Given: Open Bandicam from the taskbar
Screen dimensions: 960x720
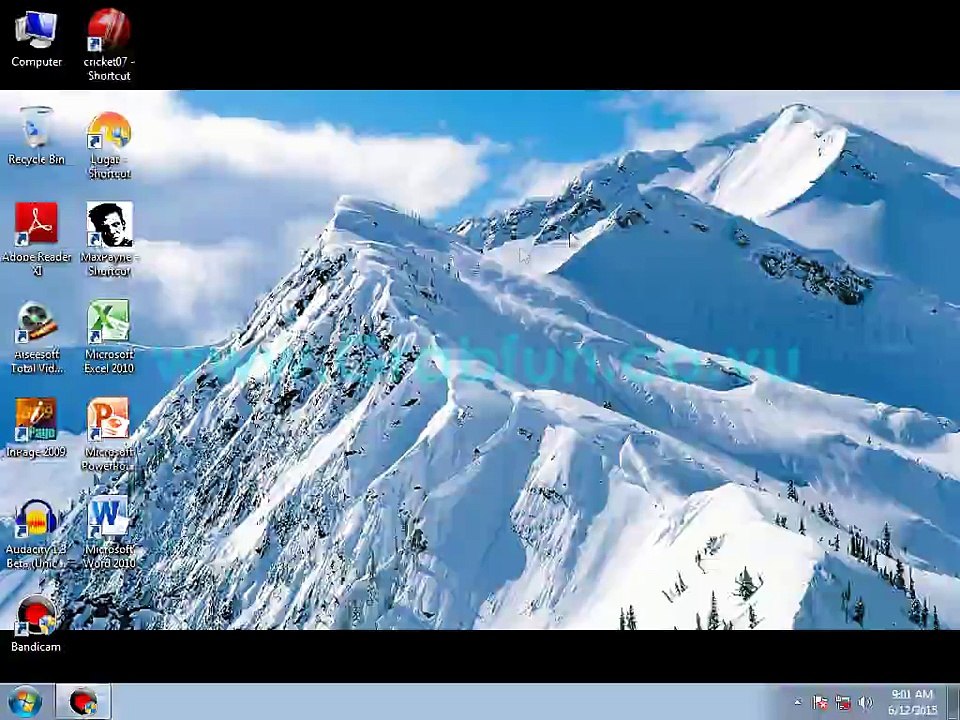Looking at the screenshot, I should pyautogui.click(x=84, y=702).
